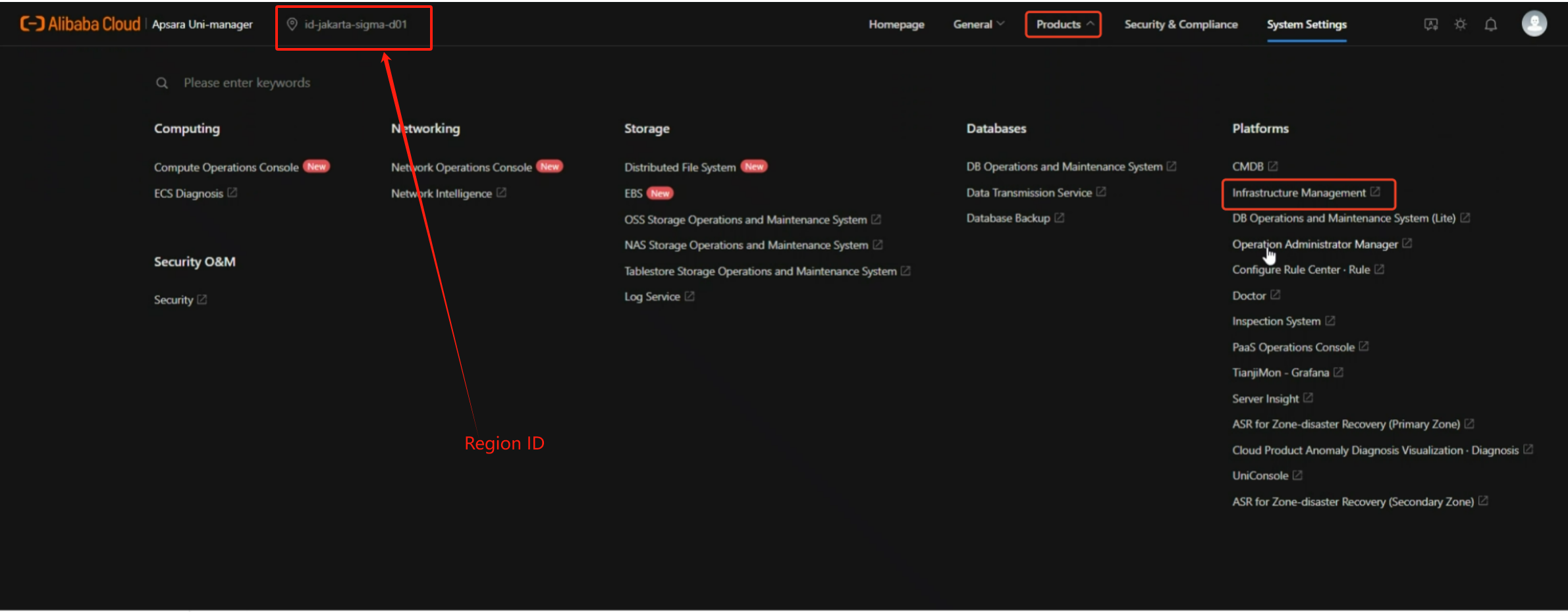
Task: Click New badge beside Network Operations Console
Action: coord(549,166)
